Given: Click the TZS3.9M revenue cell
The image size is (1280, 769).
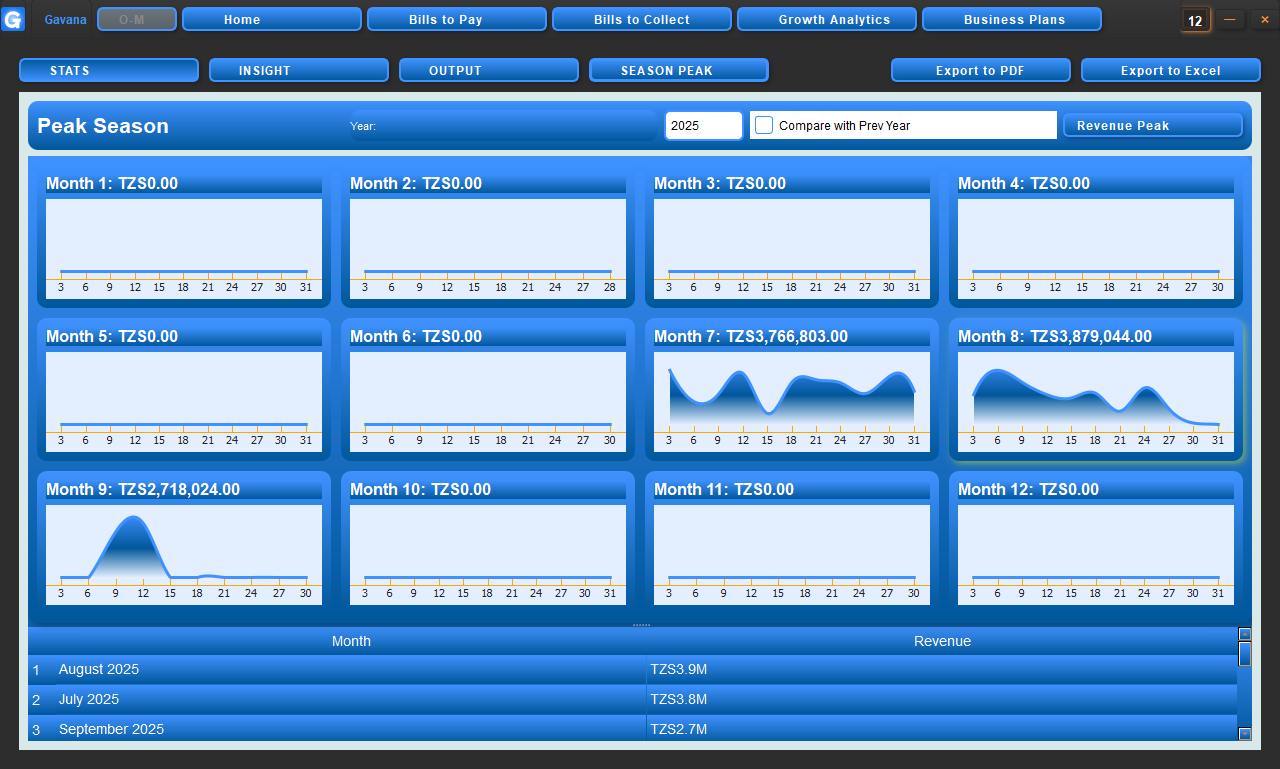Looking at the screenshot, I should pos(942,669).
